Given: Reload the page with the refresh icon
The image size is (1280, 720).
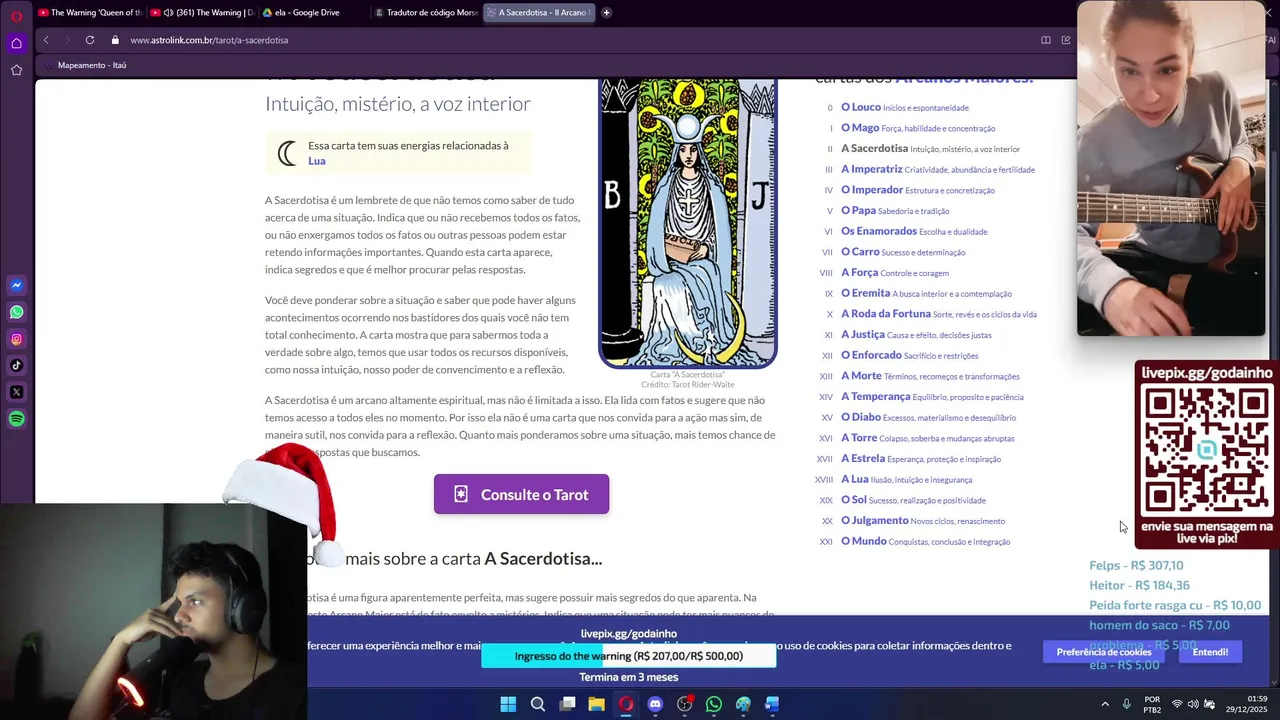Looking at the screenshot, I should [x=90, y=40].
